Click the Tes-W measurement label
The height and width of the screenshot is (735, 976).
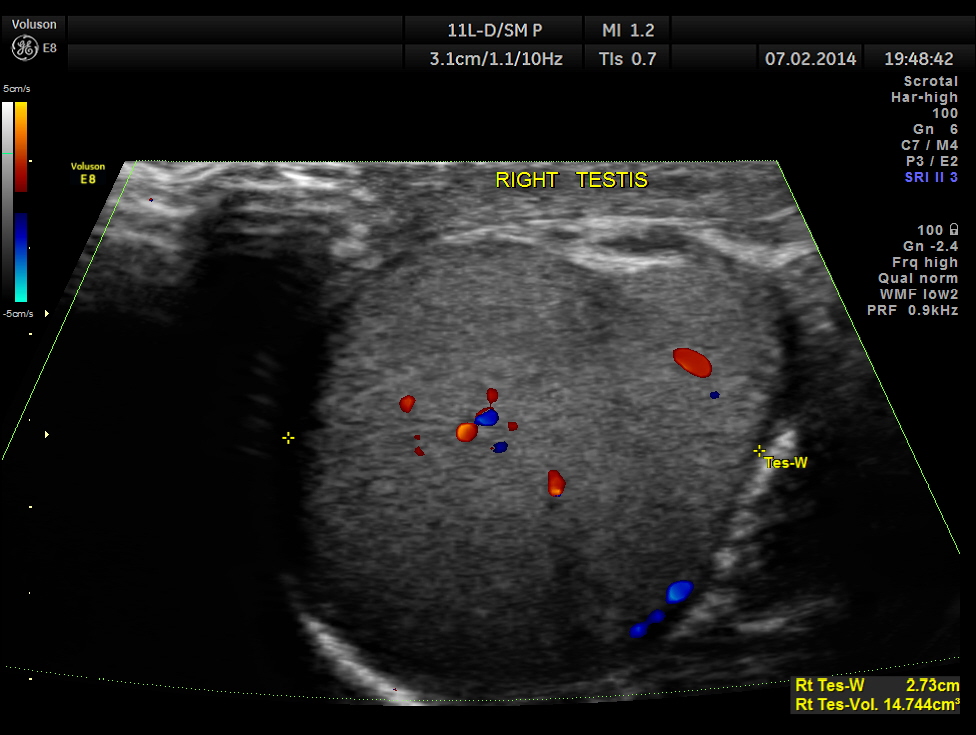(785, 463)
